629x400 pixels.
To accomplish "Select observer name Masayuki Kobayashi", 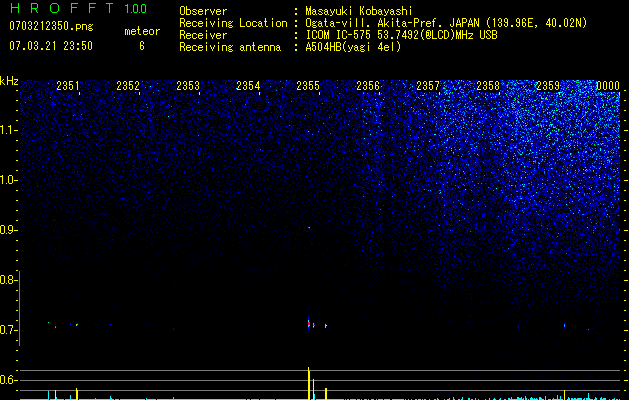I will tap(359, 11).
